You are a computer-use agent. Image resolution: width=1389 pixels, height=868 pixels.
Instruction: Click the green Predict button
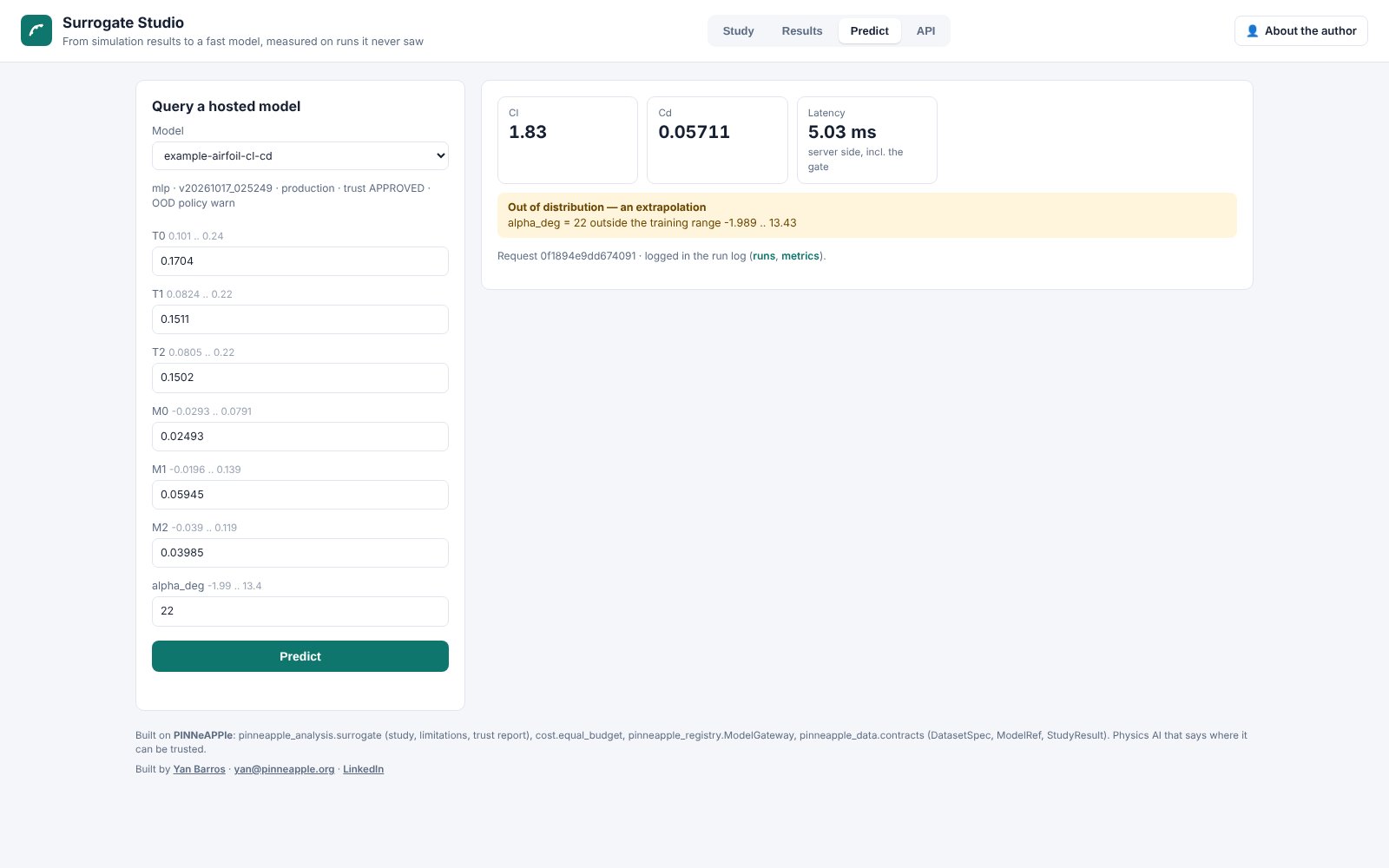[300, 656]
